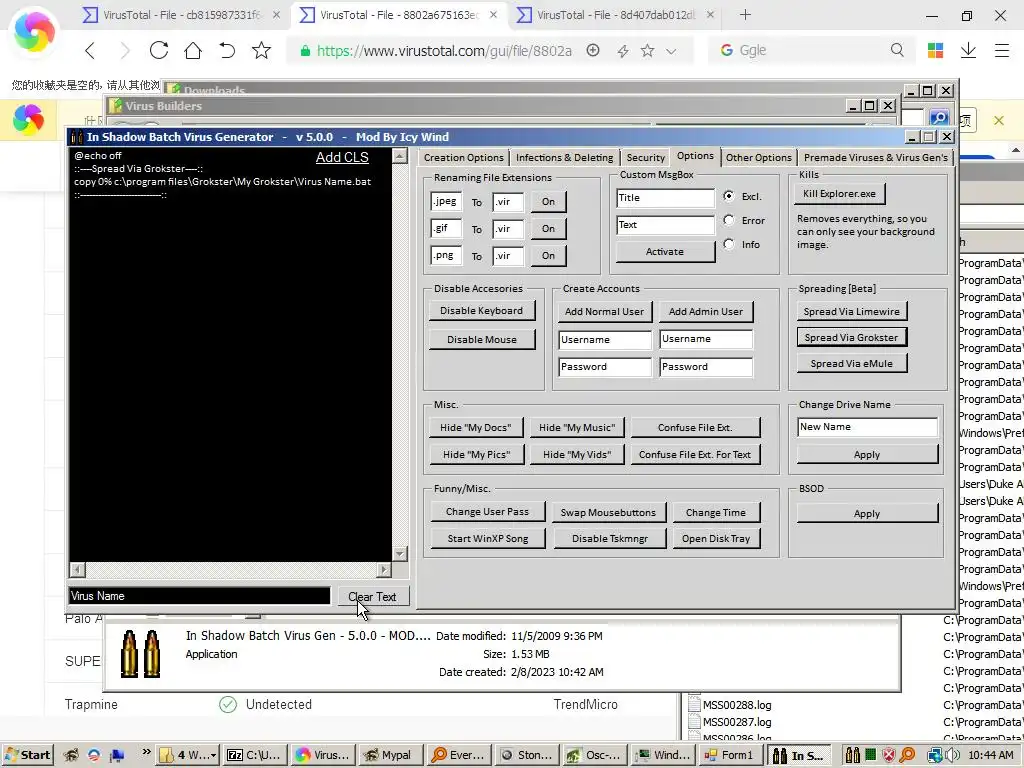Open the browser hamburger menu
The image size is (1024, 768).
(1002, 50)
